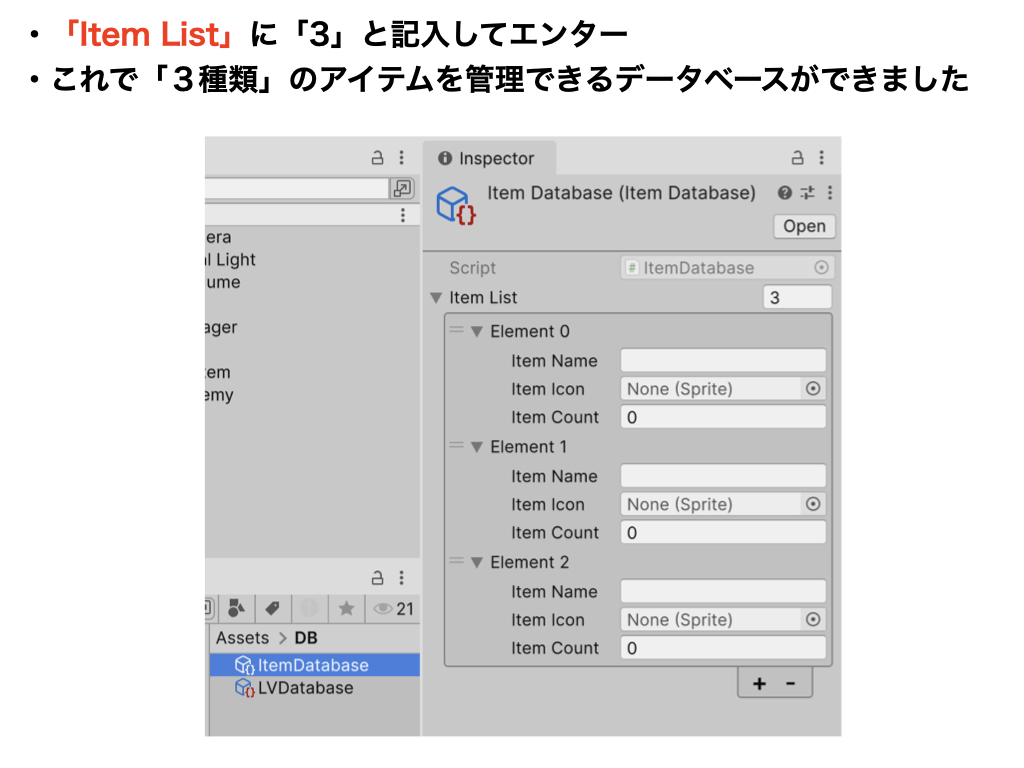This screenshot has height=768, width=1024.
Task: Click Element 2 Item Count field
Action: click(x=723, y=648)
